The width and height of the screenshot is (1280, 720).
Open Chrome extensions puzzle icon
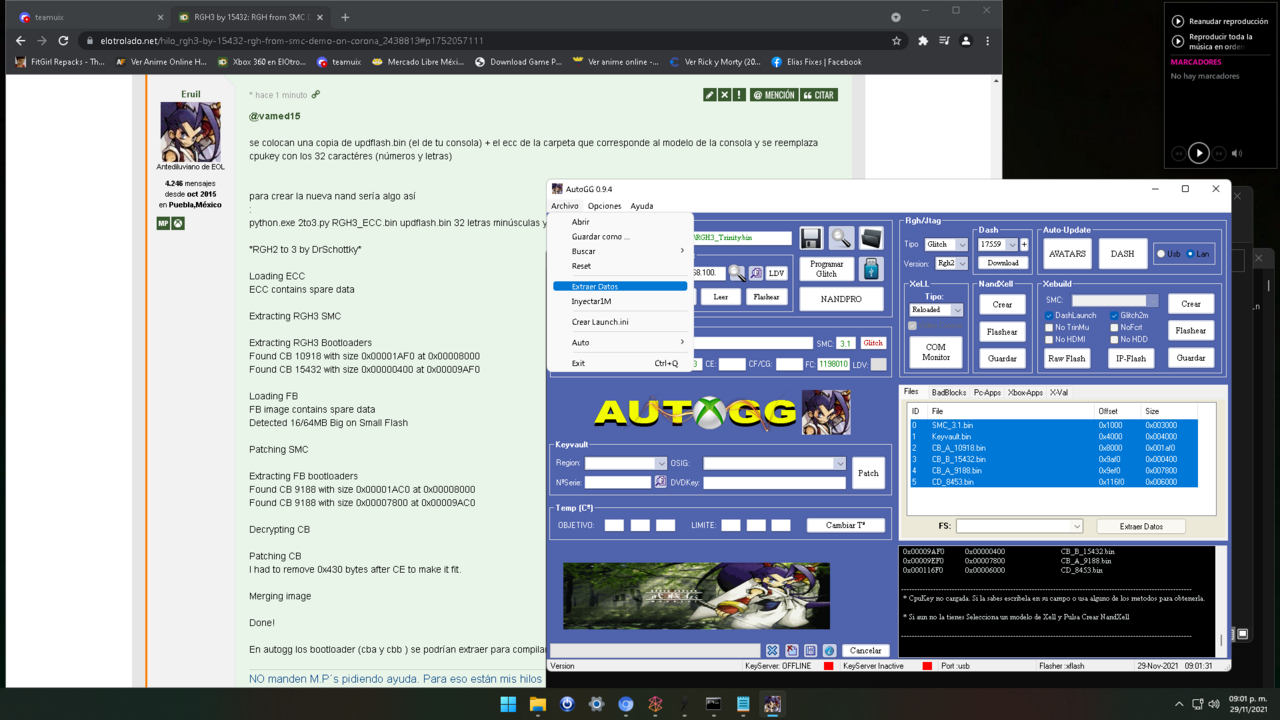point(923,41)
